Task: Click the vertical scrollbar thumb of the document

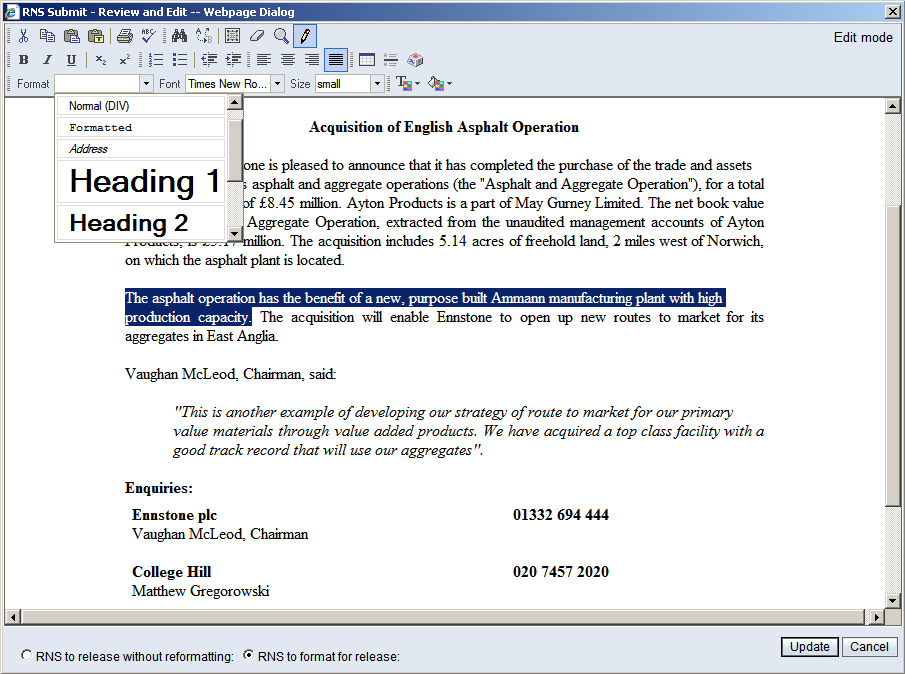Action: click(x=892, y=356)
